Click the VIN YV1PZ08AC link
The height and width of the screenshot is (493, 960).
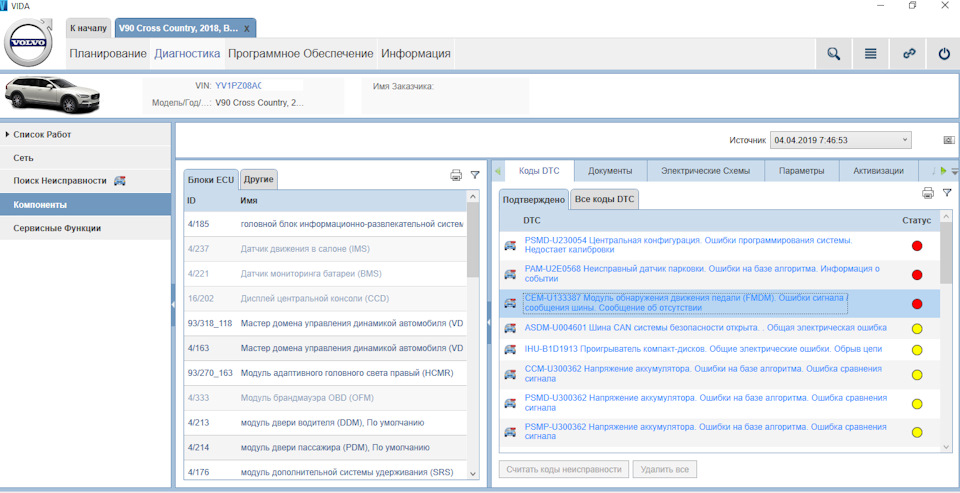(x=238, y=86)
